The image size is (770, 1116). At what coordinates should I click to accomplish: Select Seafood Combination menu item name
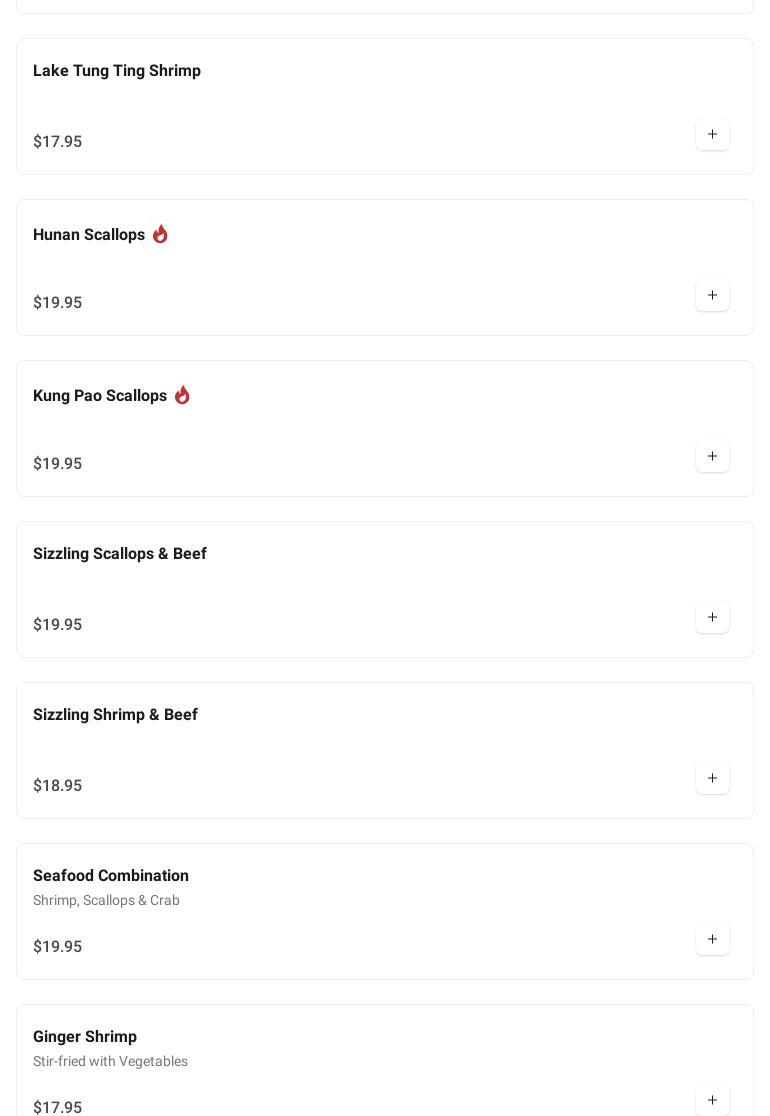click(111, 876)
